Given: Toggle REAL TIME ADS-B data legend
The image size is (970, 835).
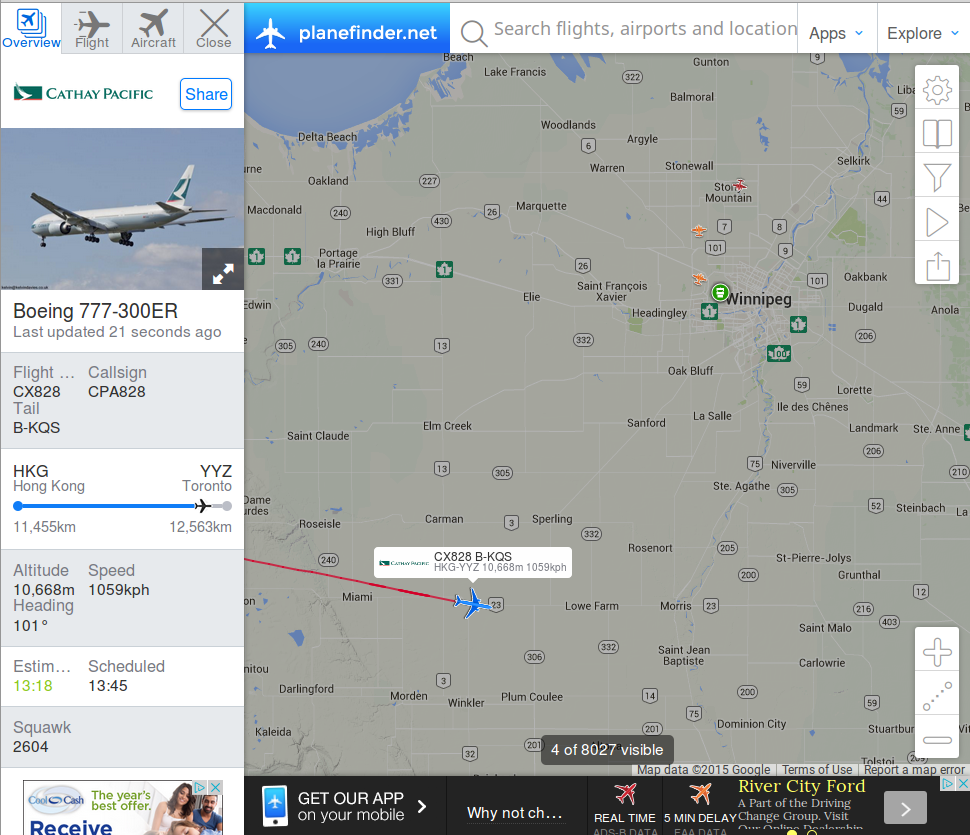Looking at the screenshot, I should pyautogui.click(x=625, y=807).
